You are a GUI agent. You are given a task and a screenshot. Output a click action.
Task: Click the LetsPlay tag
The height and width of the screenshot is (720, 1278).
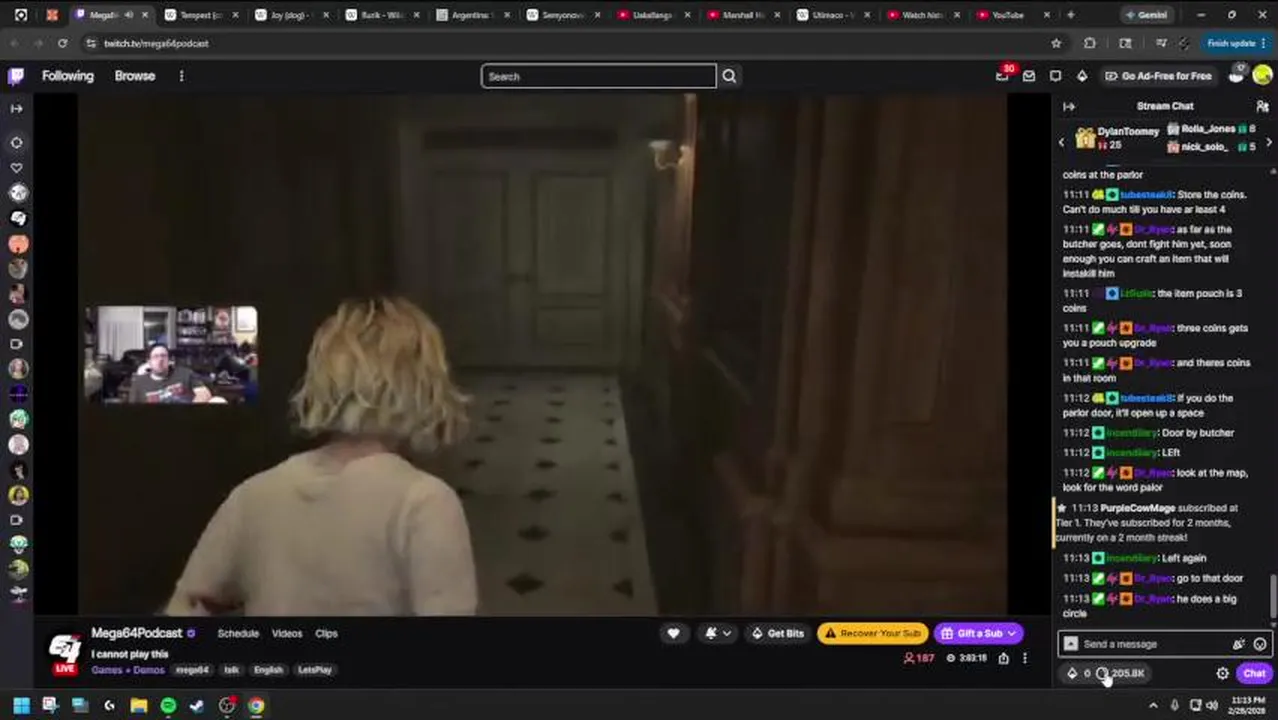[x=314, y=670]
